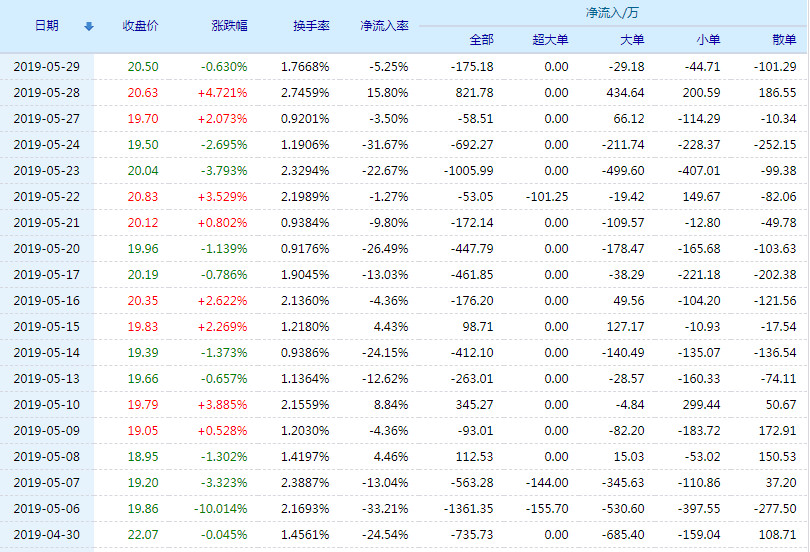Sort by the 净流入率 column header
This screenshot has height=552, width=810.
tap(384, 26)
